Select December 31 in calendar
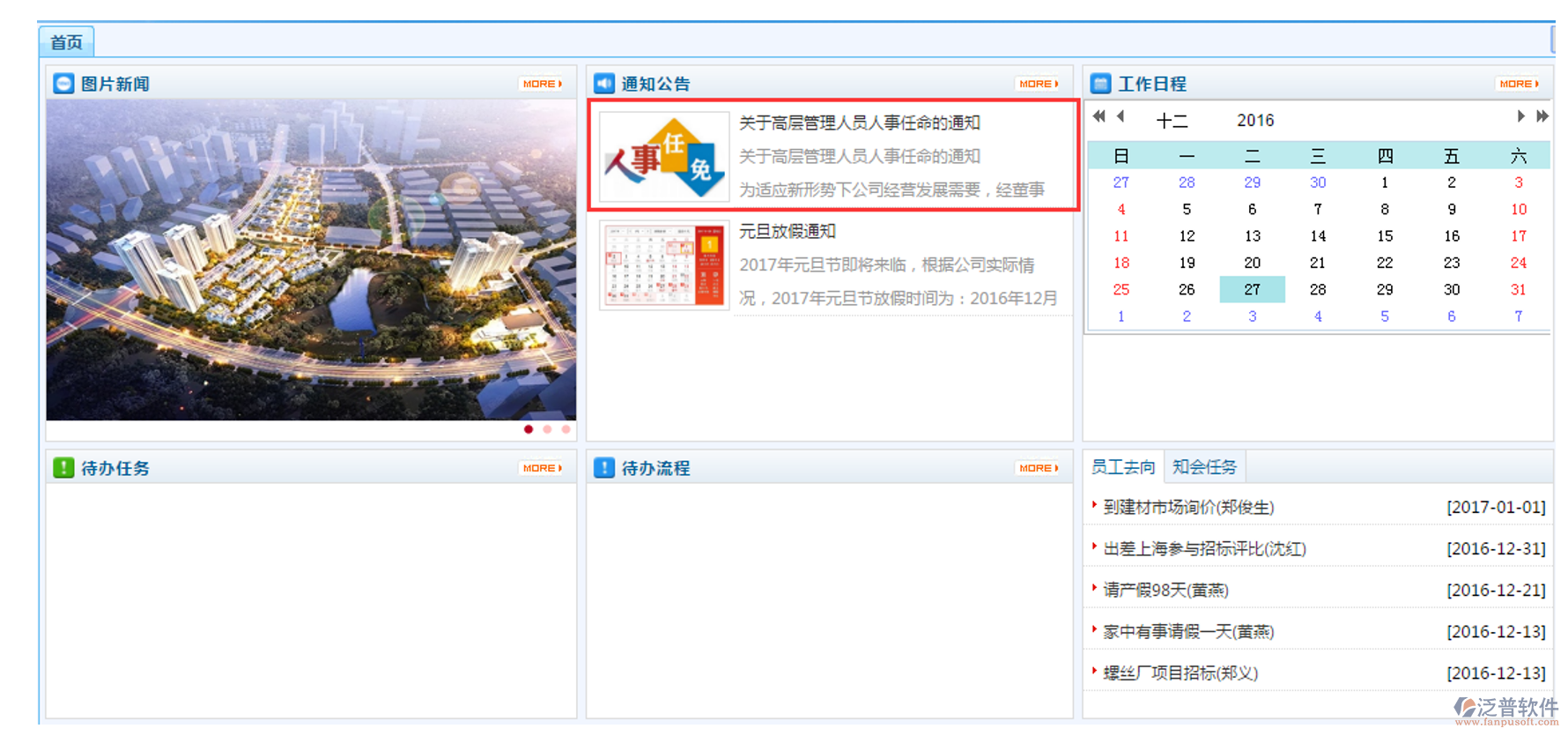Viewport: 1568px width, 736px height. tap(1519, 289)
